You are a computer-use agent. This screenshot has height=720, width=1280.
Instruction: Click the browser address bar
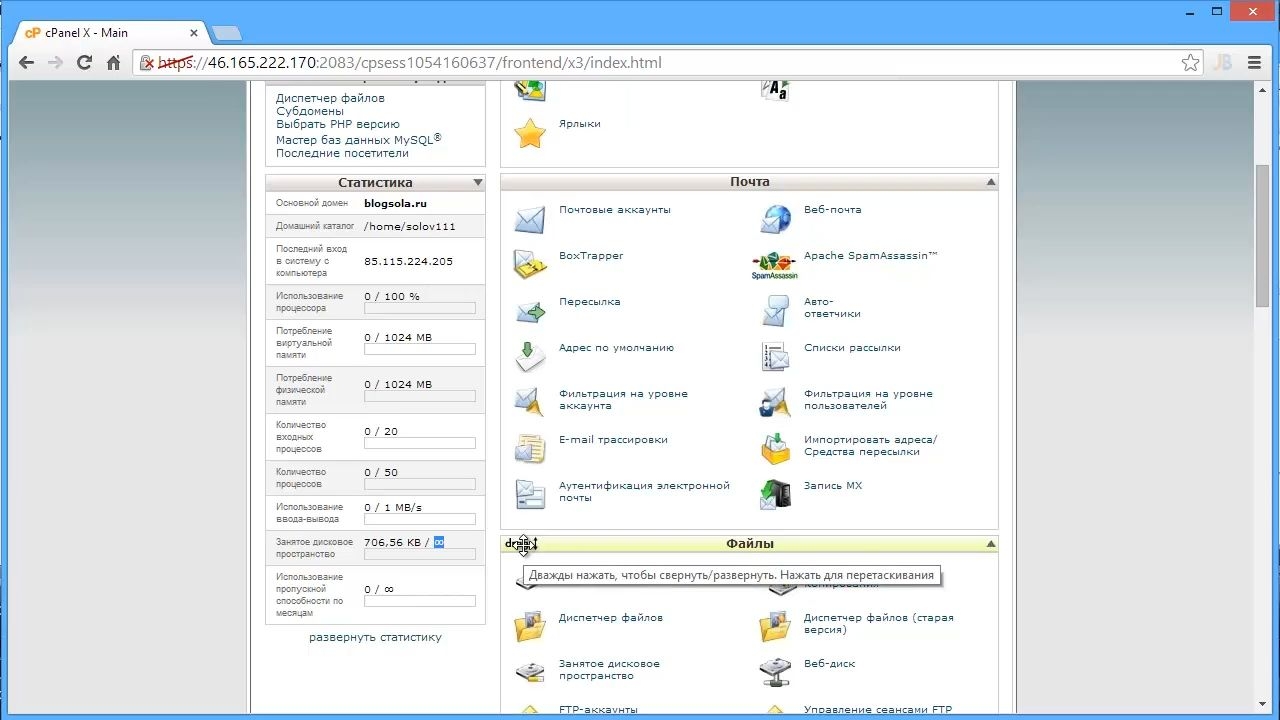(667, 63)
